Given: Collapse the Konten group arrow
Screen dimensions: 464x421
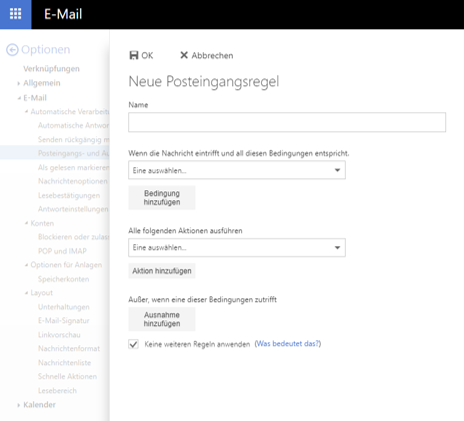Looking at the screenshot, I should pos(26,223).
